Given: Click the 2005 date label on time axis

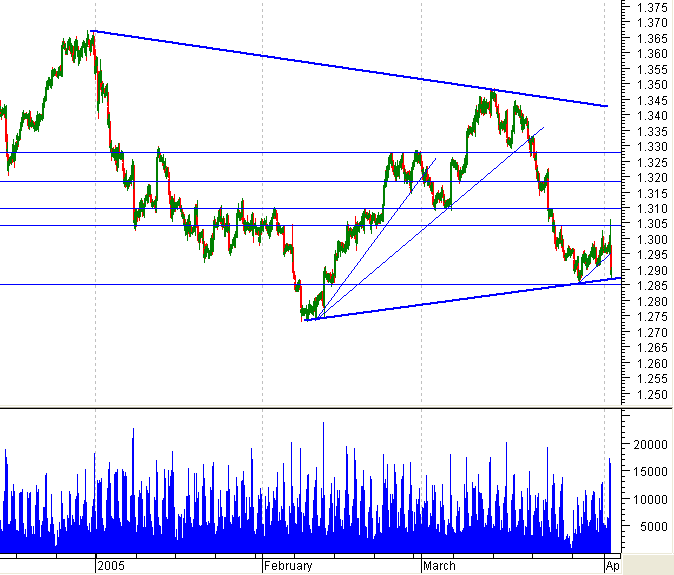Looking at the screenshot, I should (x=111, y=566).
